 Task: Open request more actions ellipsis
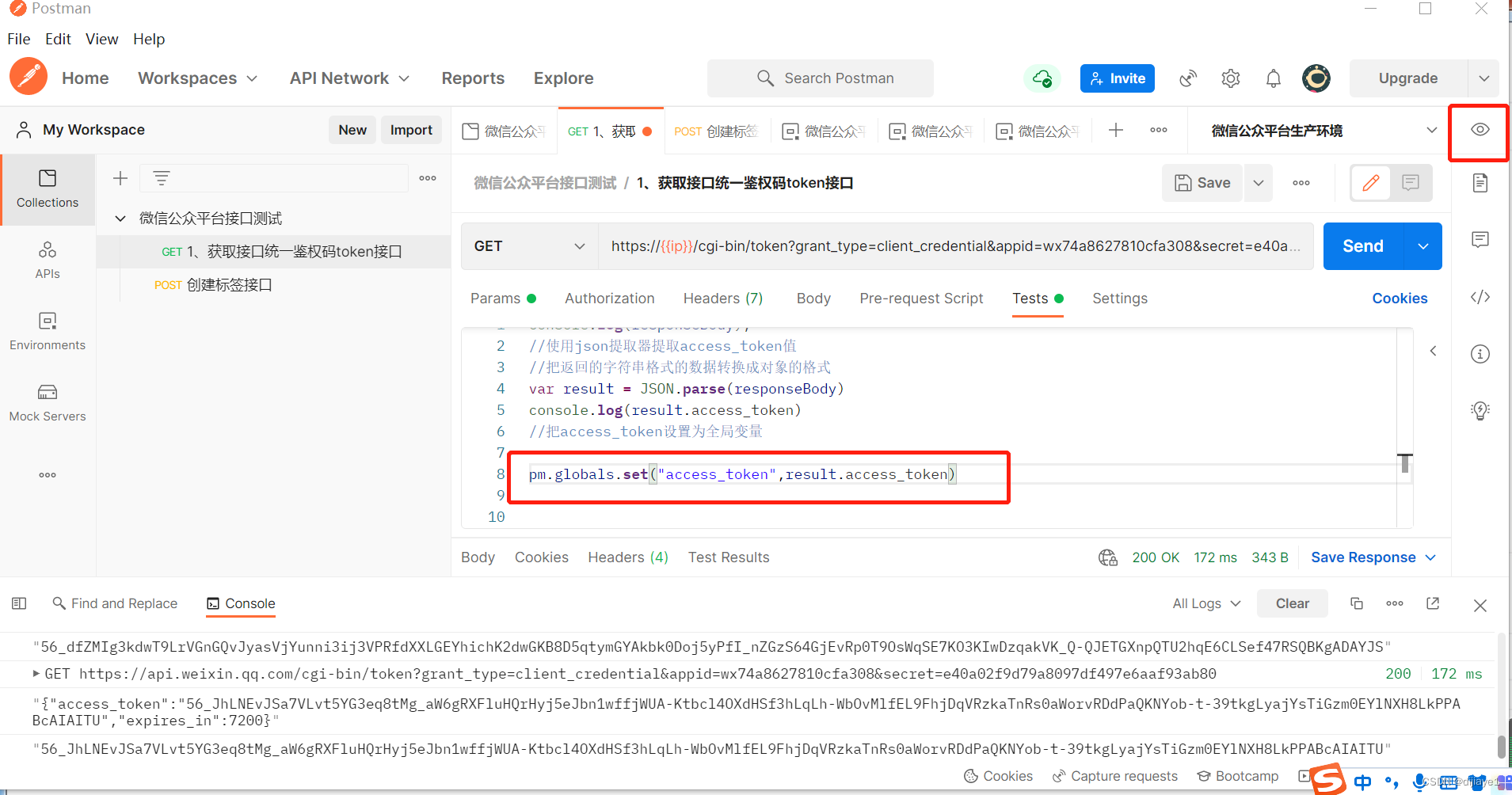[x=1301, y=183]
